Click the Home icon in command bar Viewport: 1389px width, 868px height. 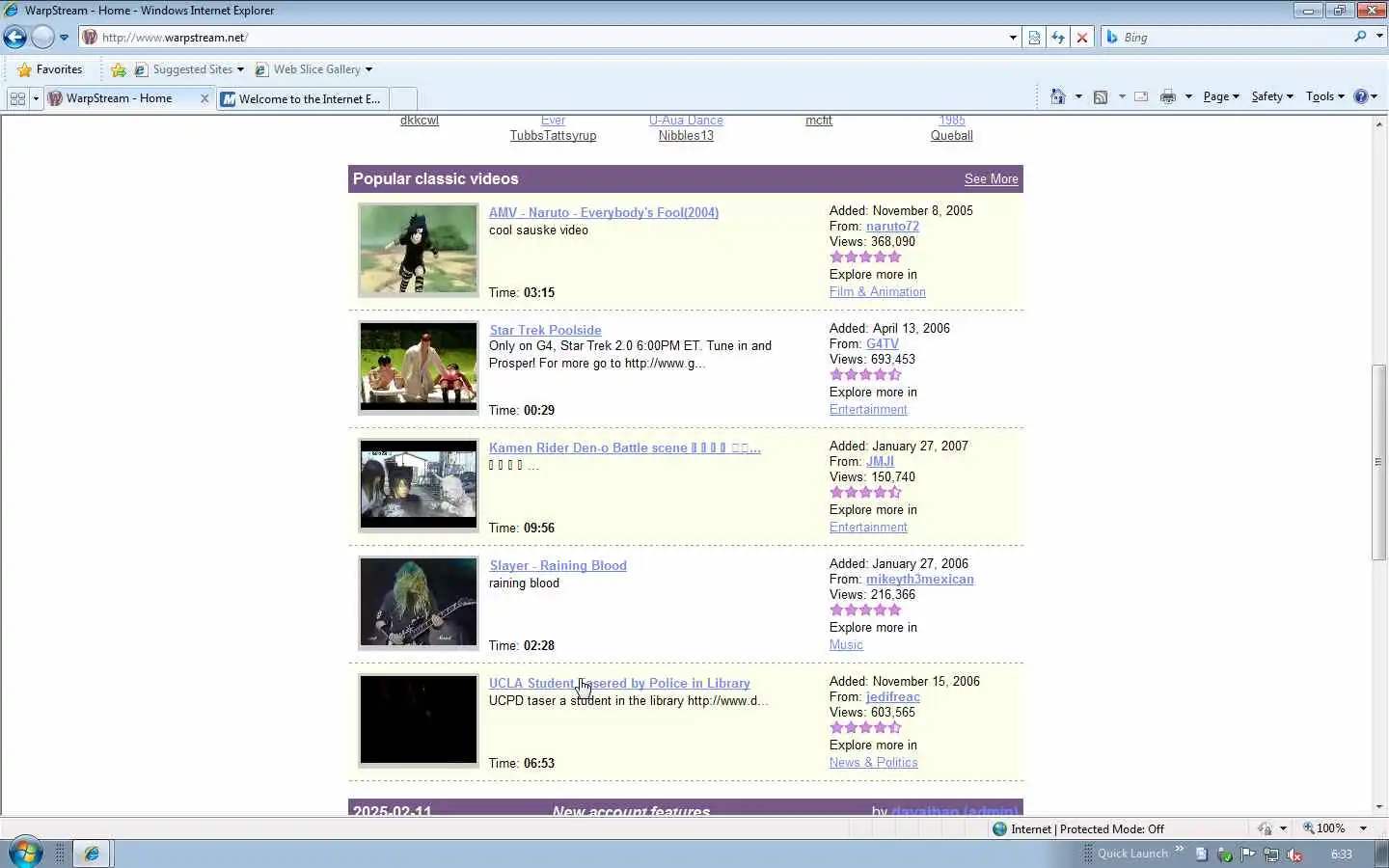(x=1058, y=96)
